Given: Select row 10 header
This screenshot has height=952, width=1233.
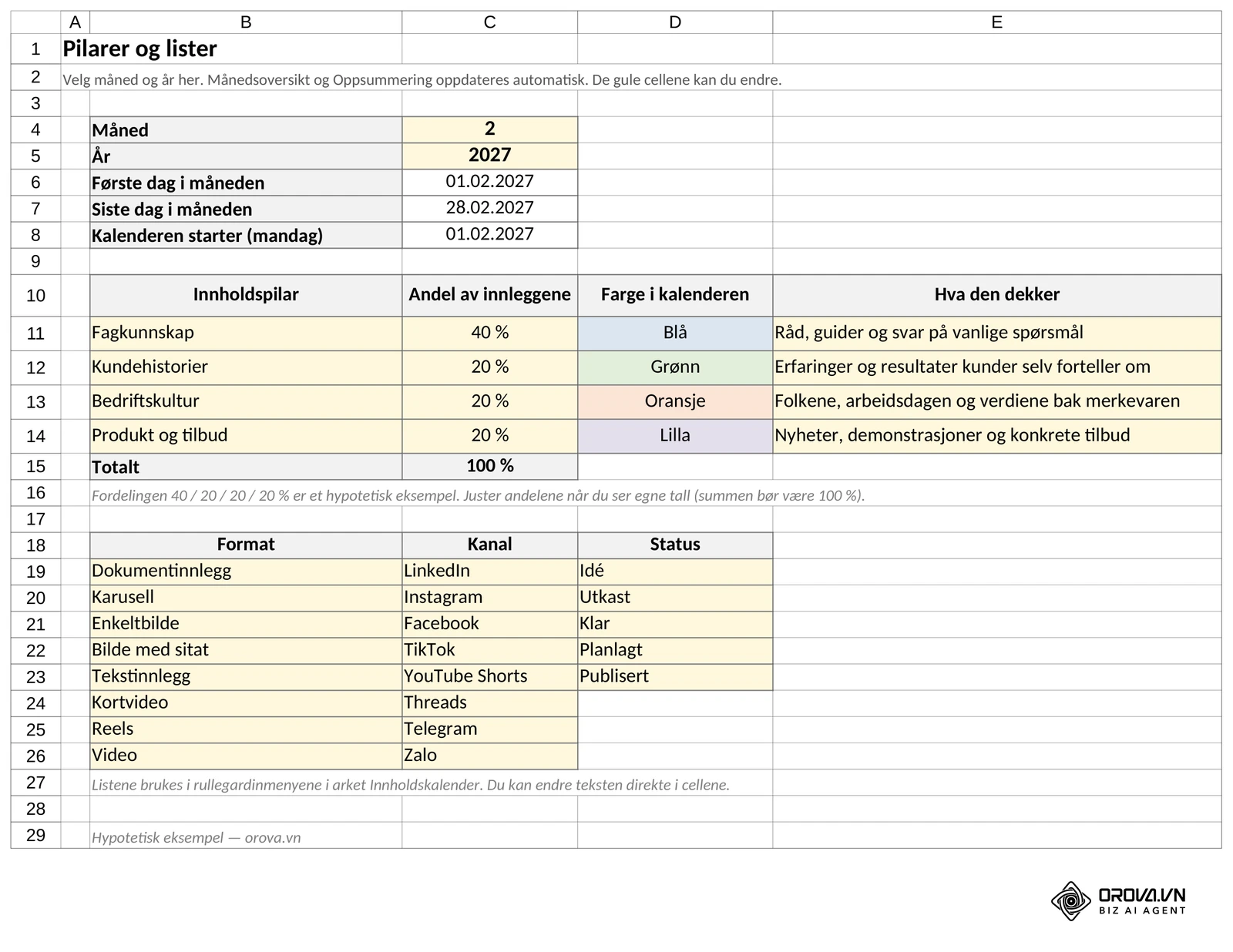Looking at the screenshot, I should point(35,295).
